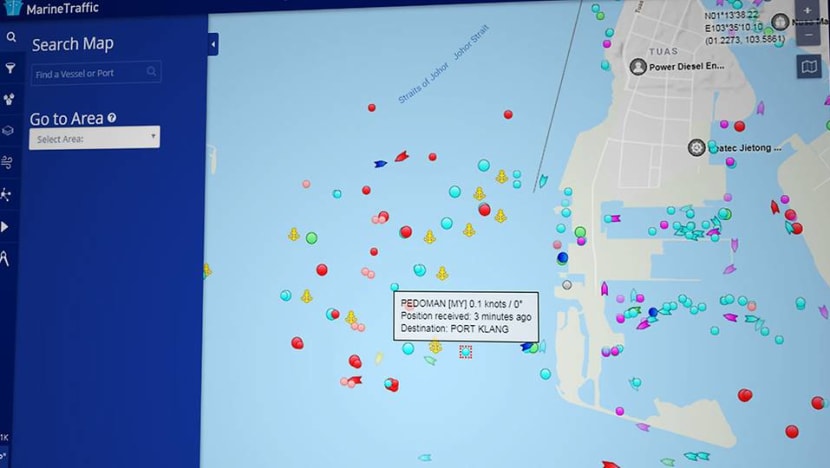Click the search magnifier inside the search field
The image size is (830, 468).
(x=151, y=71)
